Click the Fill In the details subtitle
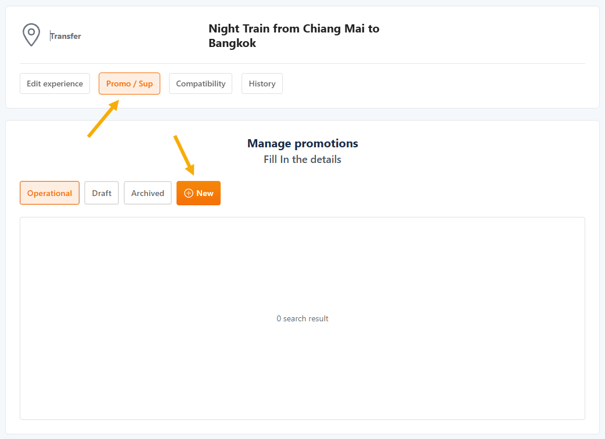605x439 pixels. pyautogui.click(x=302, y=160)
